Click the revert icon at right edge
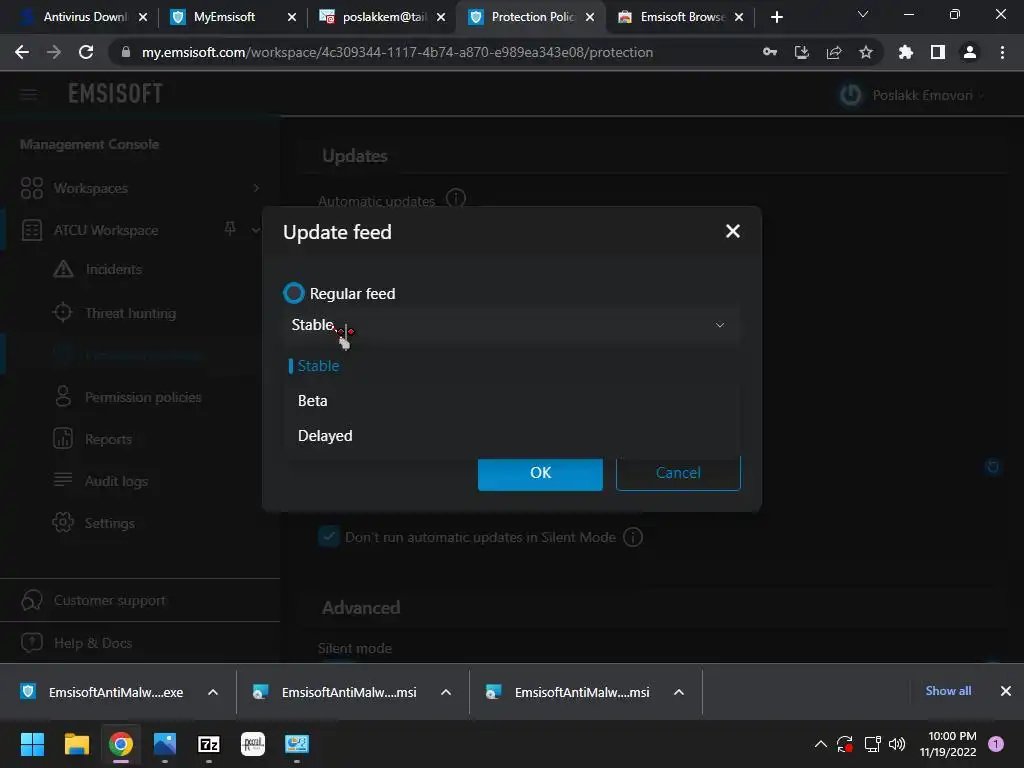Image resolution: width=1024 pixels, height=768 pixels. (993, 466)
